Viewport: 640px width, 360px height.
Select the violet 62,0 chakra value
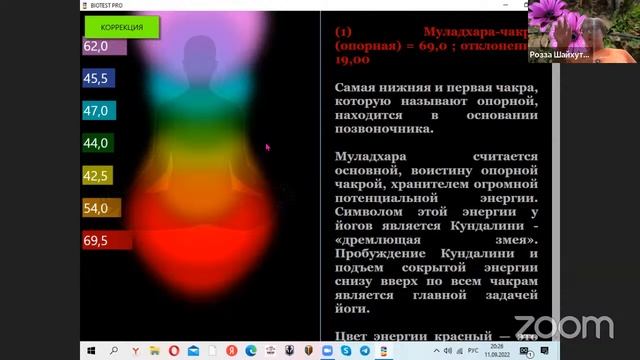(104, 46)
